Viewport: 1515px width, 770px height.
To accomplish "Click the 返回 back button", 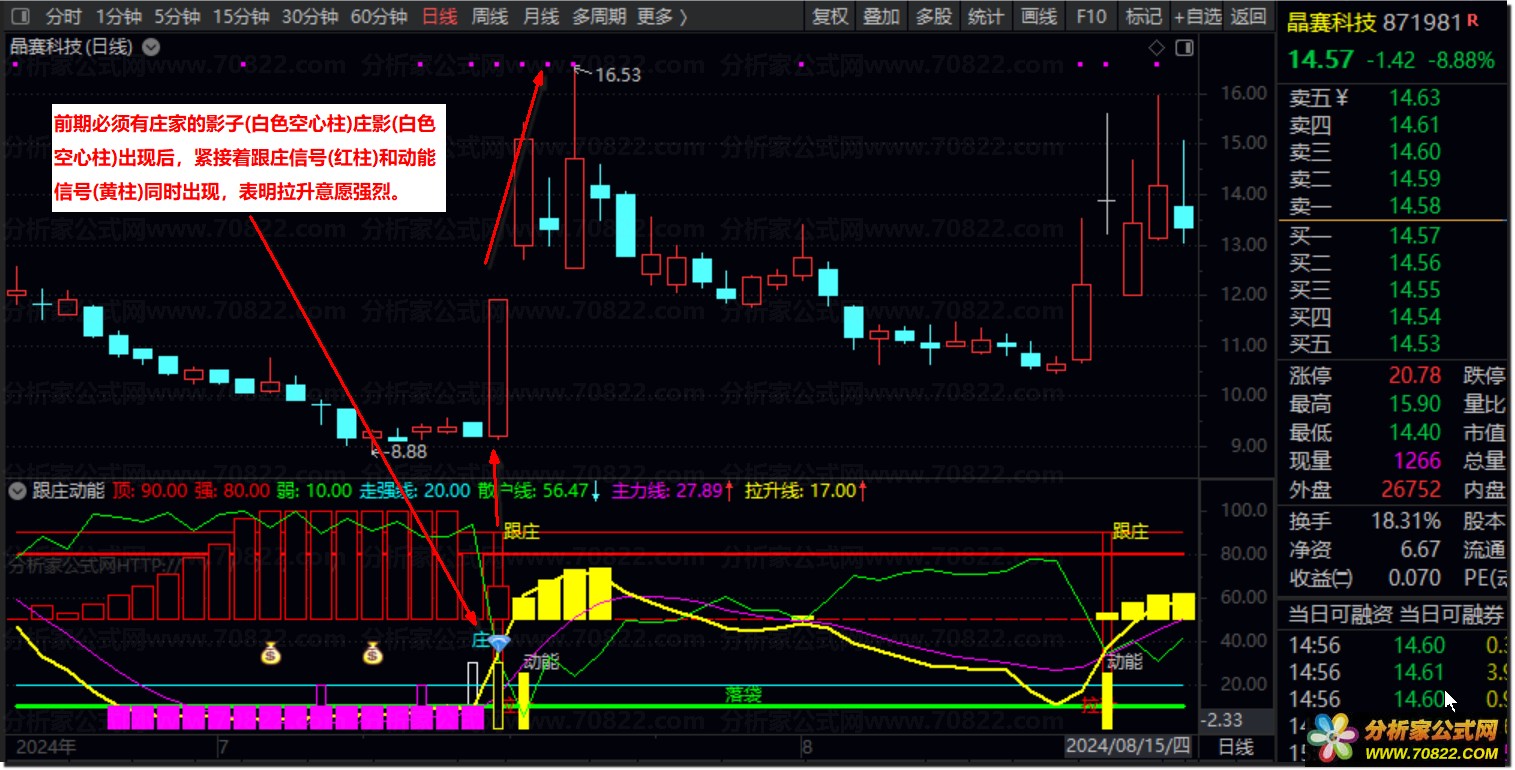I will 1248,16.
